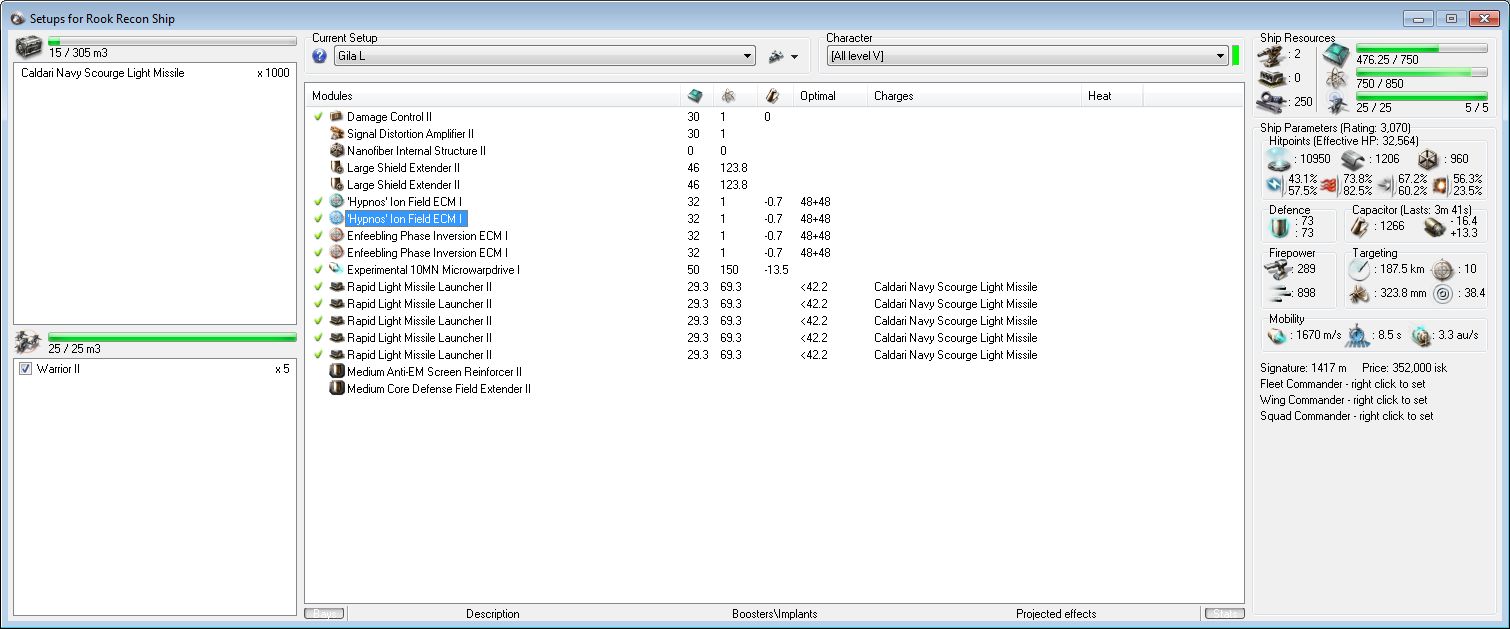Click the CPU usage bar 476.25 / 750

pos(1421,48)
